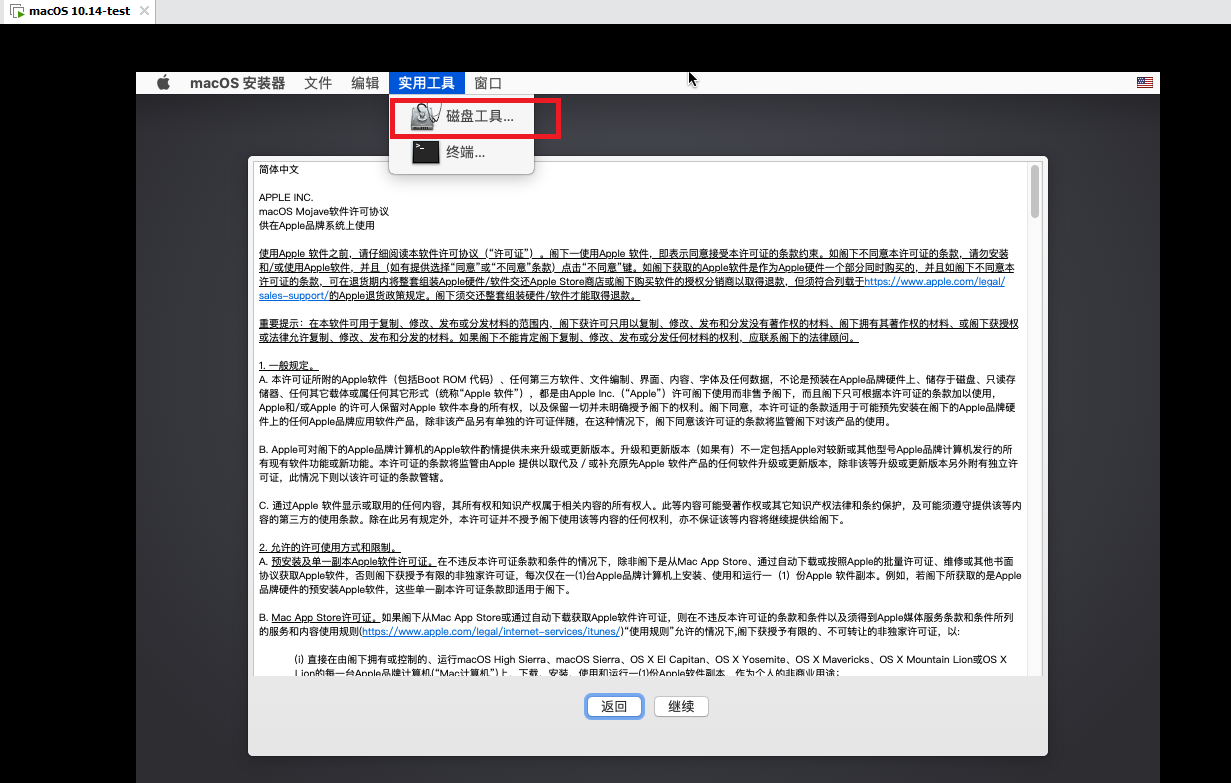This screenshot has height=783, width=1231.
Task: Click the Terminal black window icon
Action: 425,152
